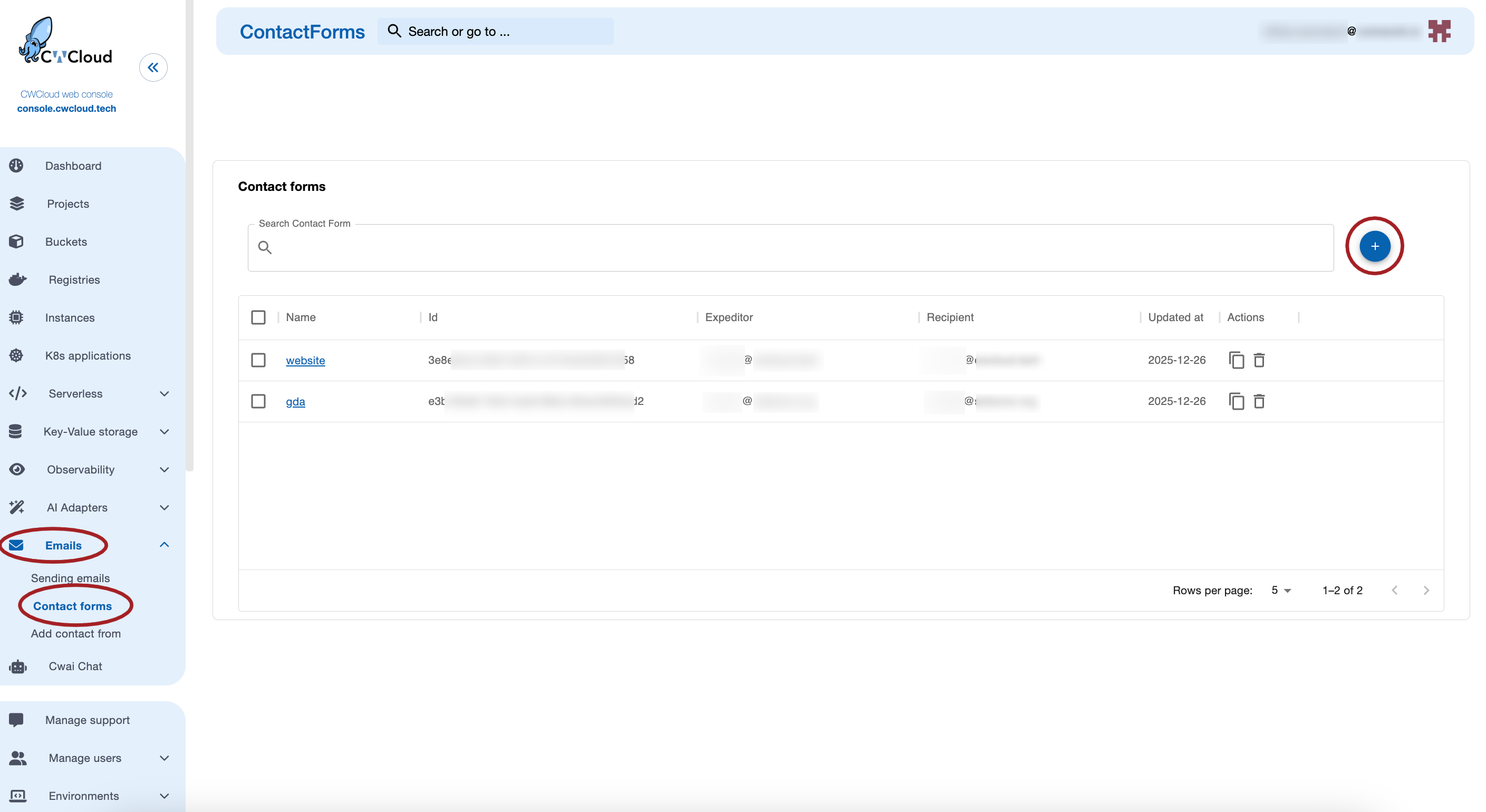
Task: Check the website row checkbox
Action: pyautogui.click(x=258, y=360)
